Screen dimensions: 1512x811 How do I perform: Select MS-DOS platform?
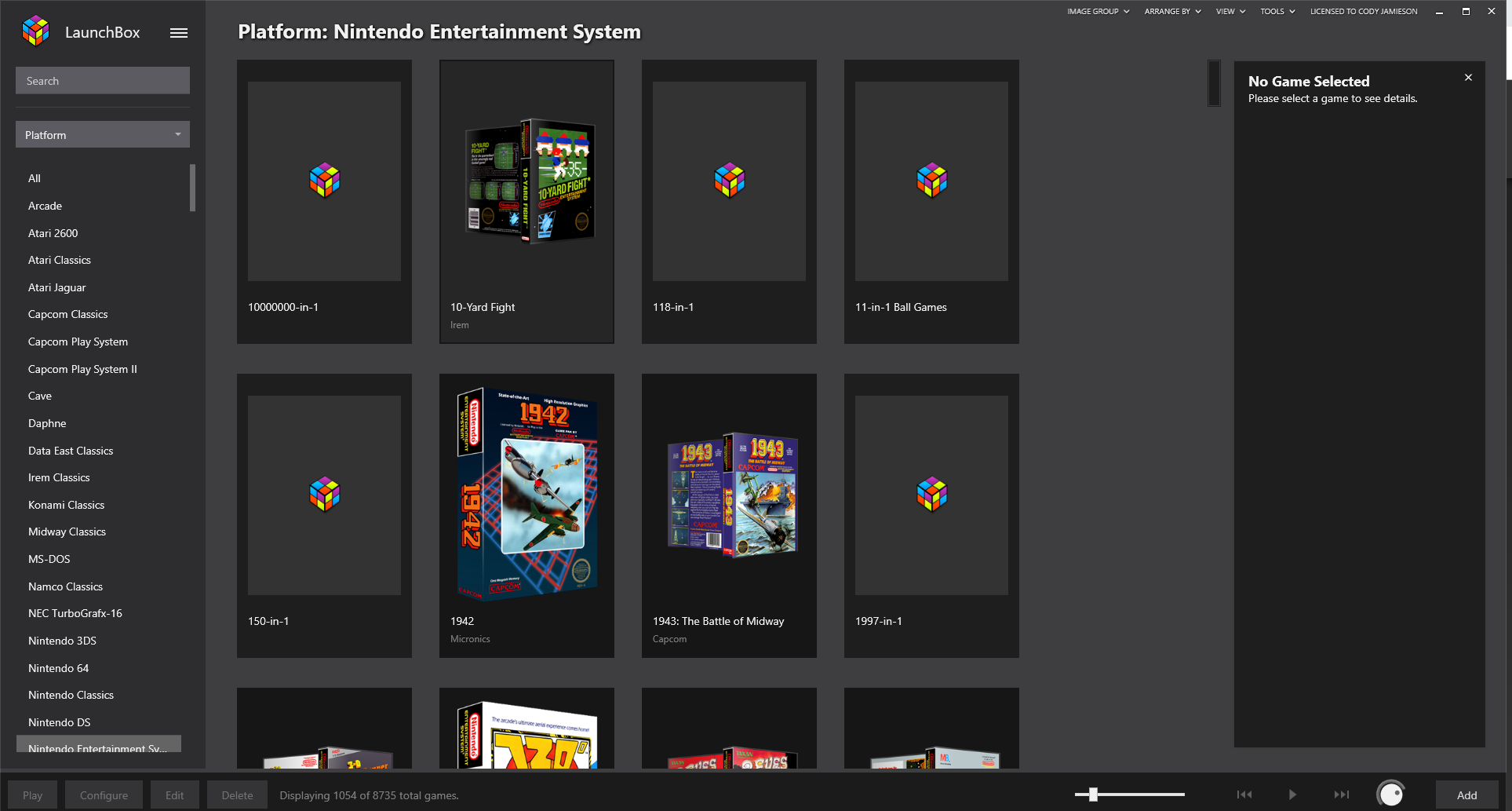click(49, 559)
